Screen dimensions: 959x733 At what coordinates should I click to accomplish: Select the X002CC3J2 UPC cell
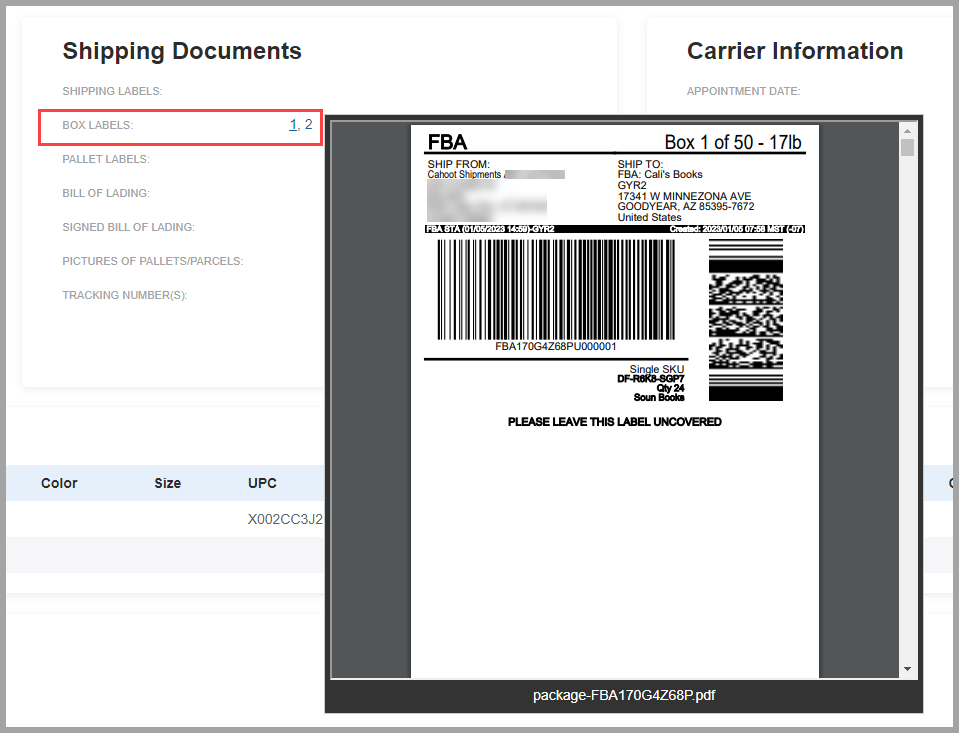tap(285, 519)
